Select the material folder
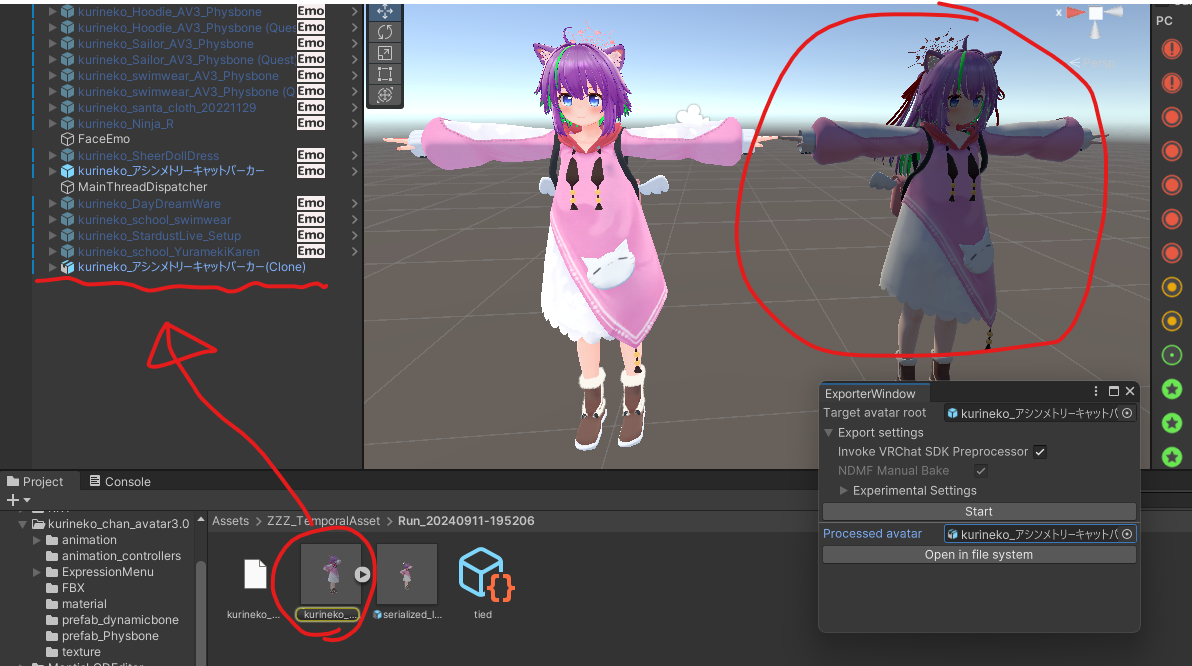Viewport: 1192px width, 666px height. [x=84, y=604]
